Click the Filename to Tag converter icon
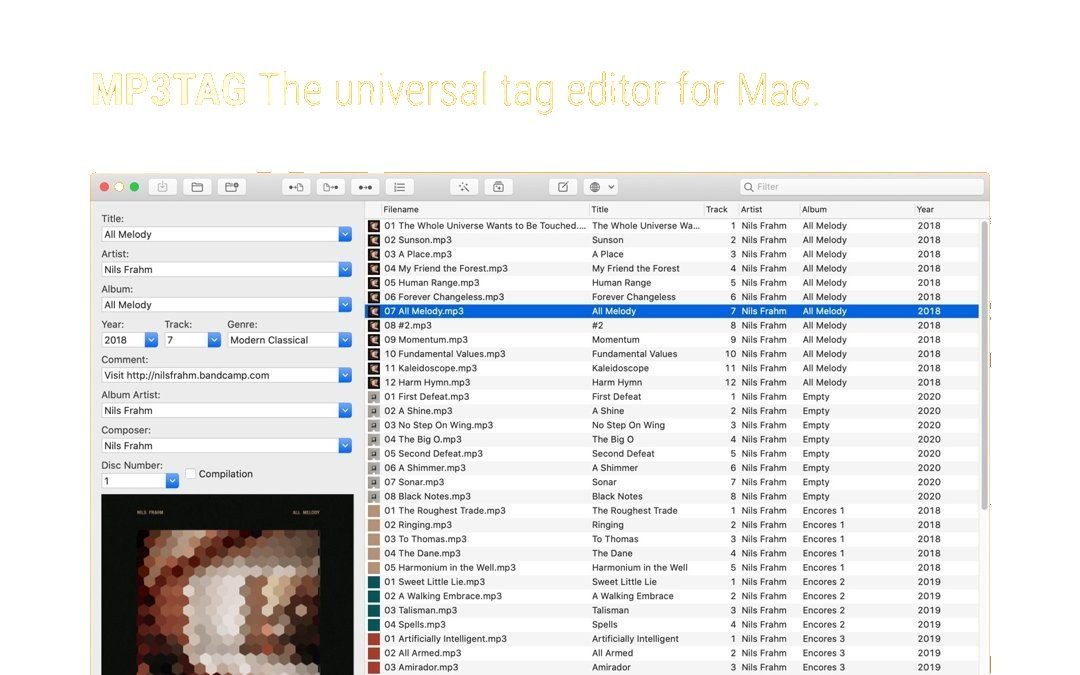The height and width of the screenshot is (675, 1080). [x=331, y=187]
